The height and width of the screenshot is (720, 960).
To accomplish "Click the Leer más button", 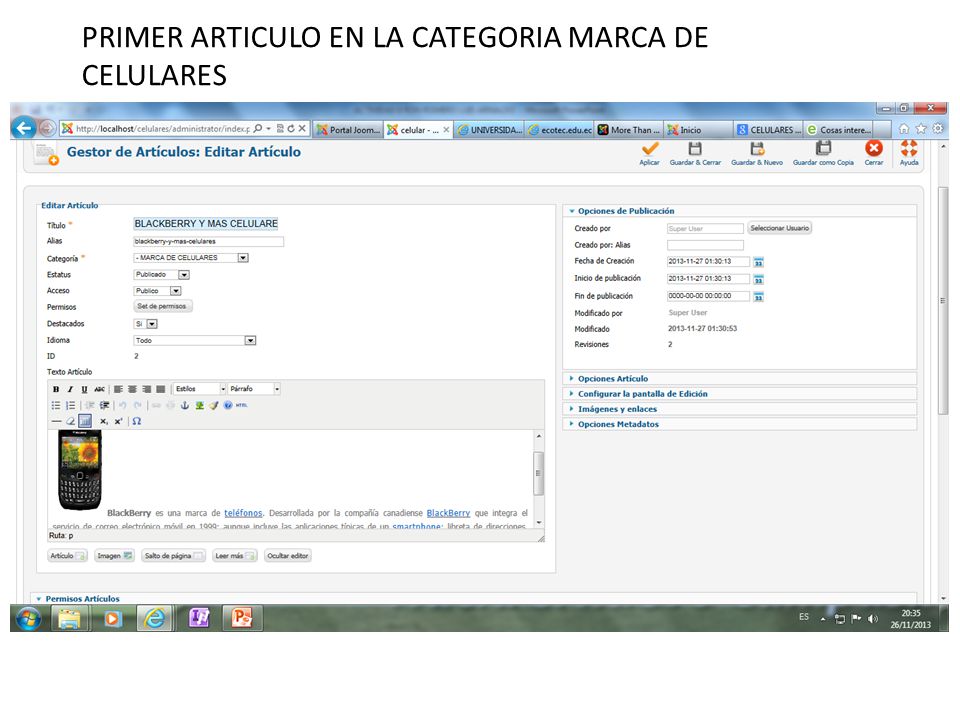I will click(234, 556).
